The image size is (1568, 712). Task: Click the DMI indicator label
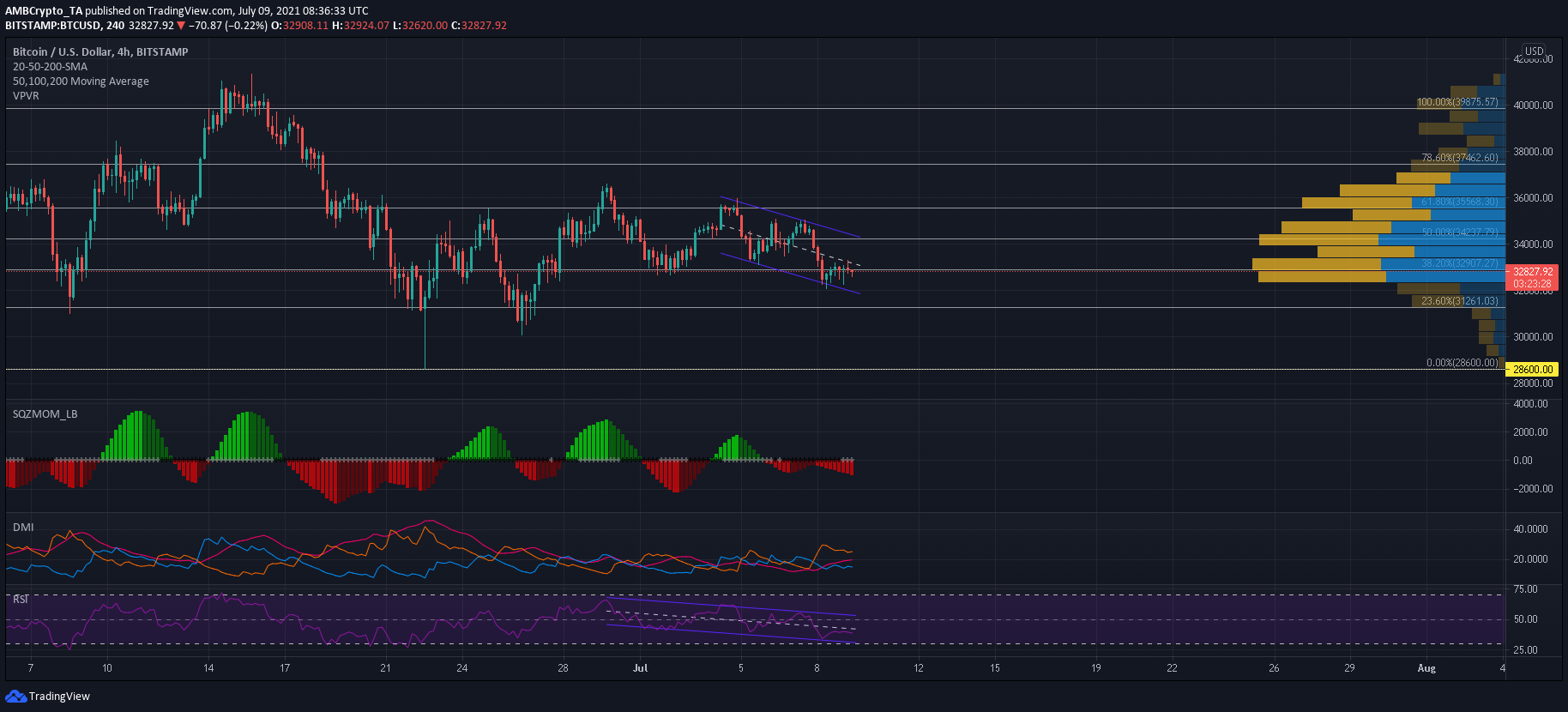click(x=23, y=527)
